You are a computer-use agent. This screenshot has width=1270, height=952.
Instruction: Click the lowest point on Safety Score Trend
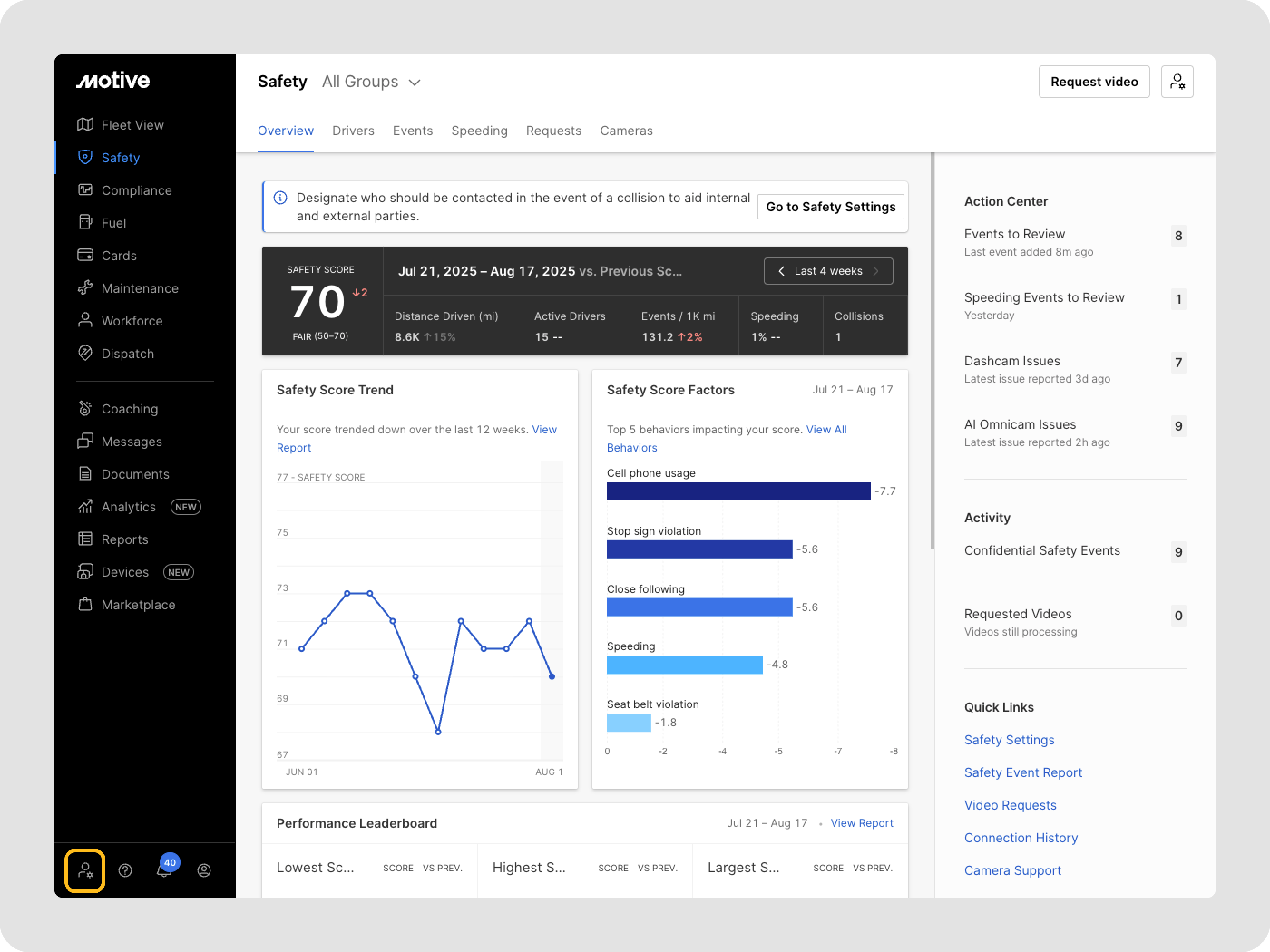(x=438, y=732)
